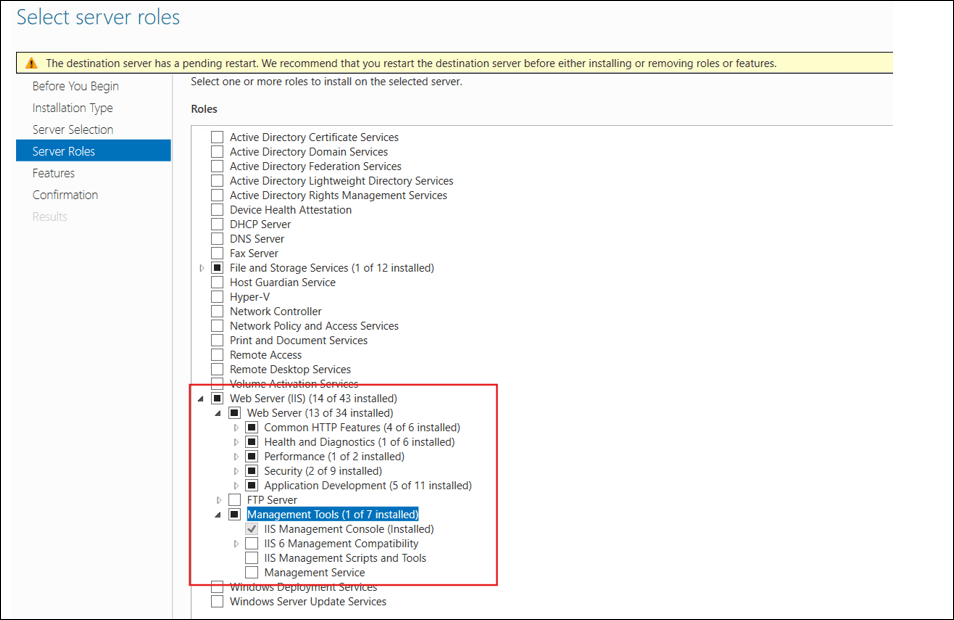Select 'Windows Server Update Services' label
Image resolution: width=954 pixels, height=620 pixels.
point(308,602)
